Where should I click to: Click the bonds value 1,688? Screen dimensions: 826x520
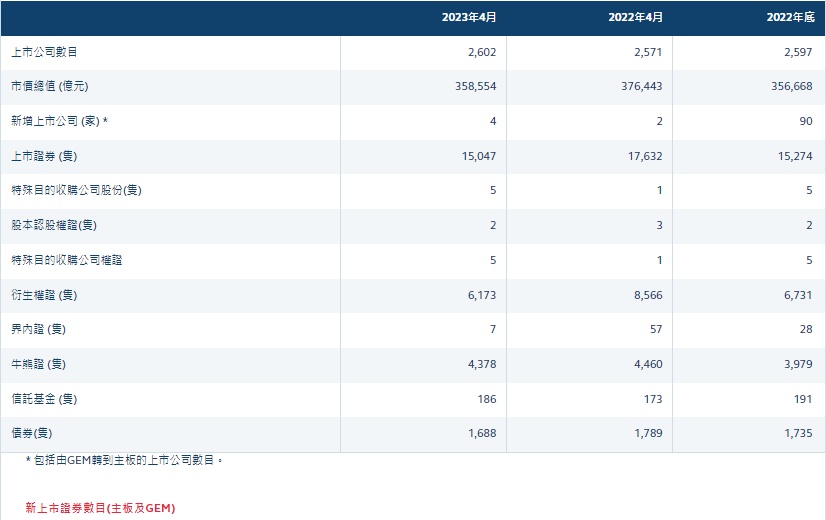(480, 433)
